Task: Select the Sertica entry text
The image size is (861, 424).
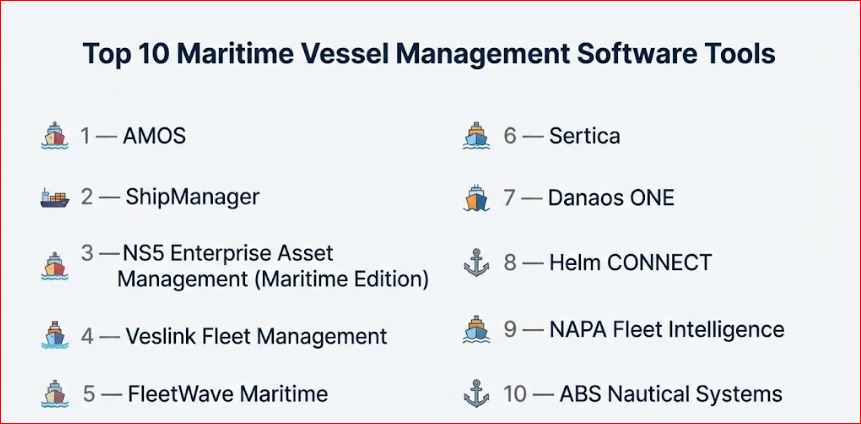Action: (584, 136)
